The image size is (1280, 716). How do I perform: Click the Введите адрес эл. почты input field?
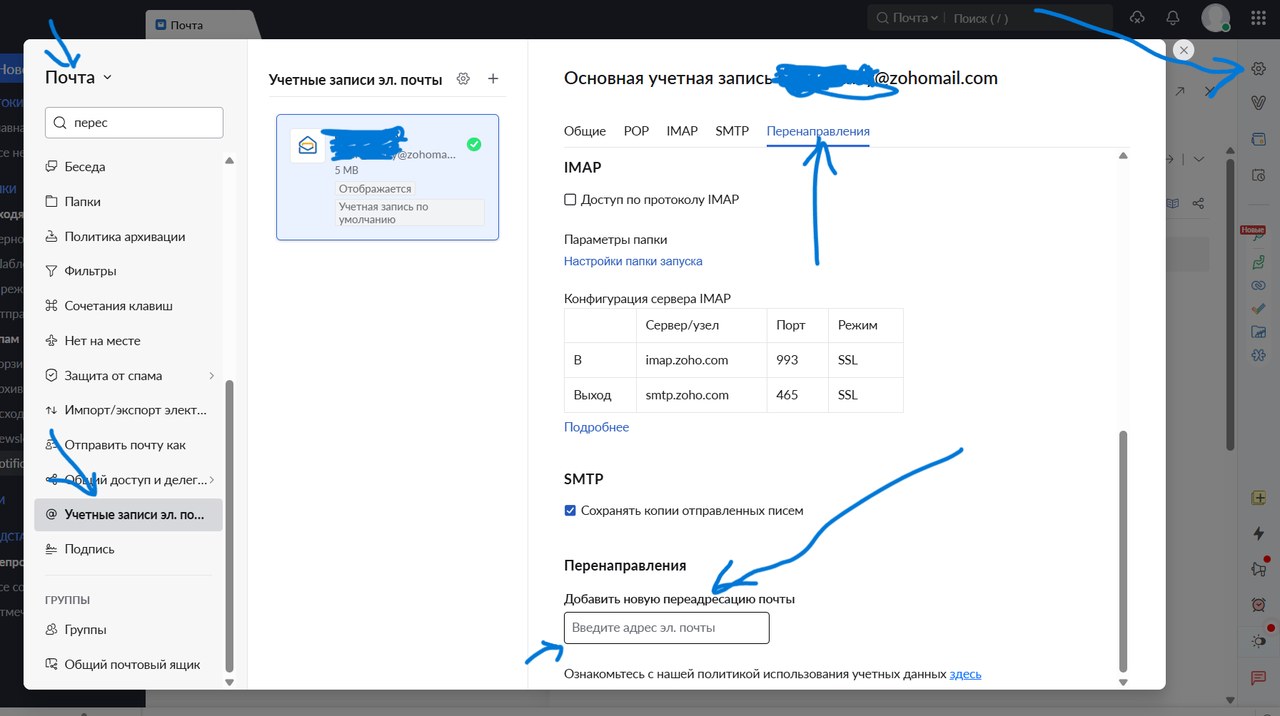coord(666,627)
